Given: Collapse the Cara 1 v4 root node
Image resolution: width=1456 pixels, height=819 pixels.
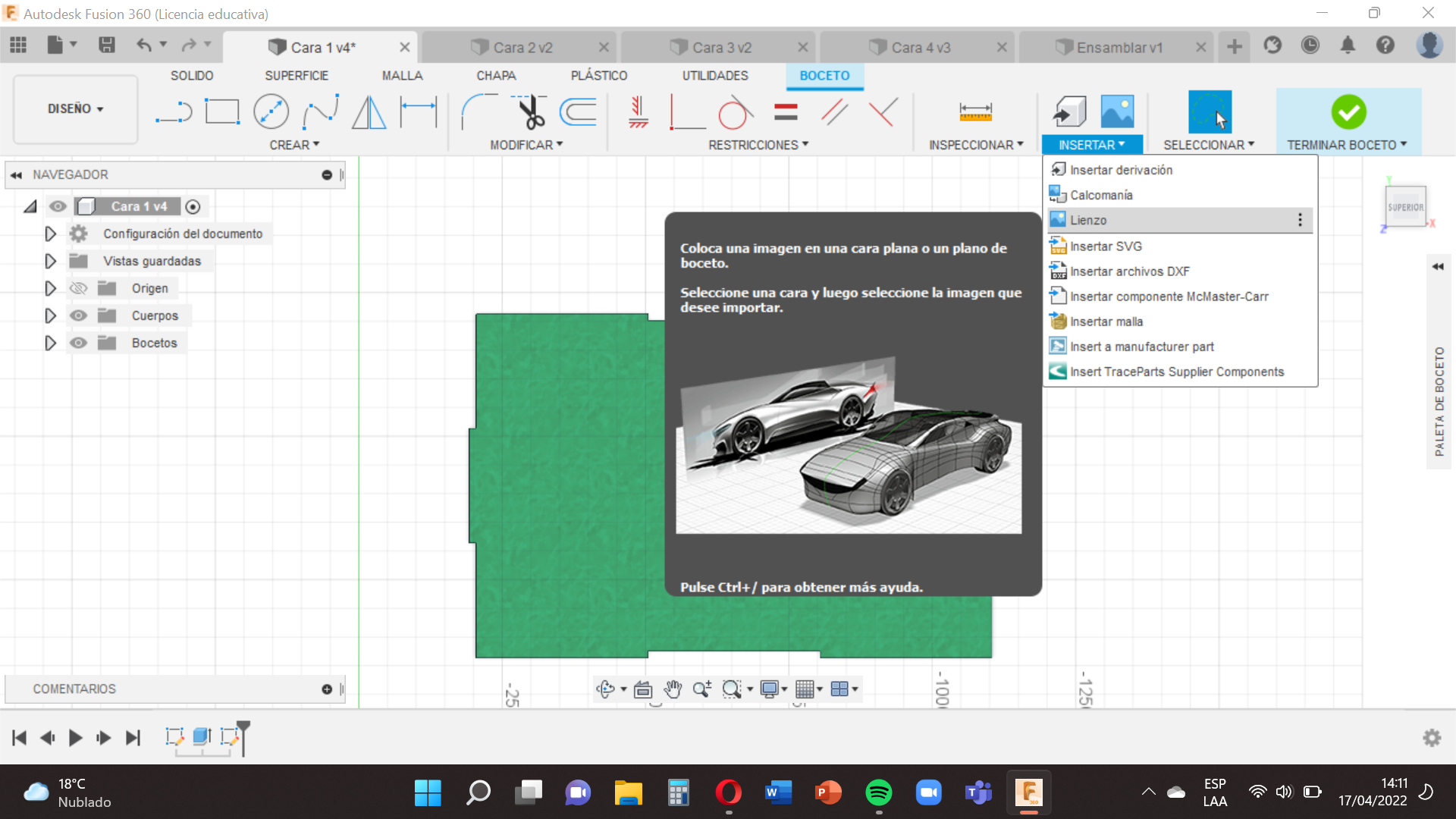Looking at the screenshot, I should [x=30, y=206].
